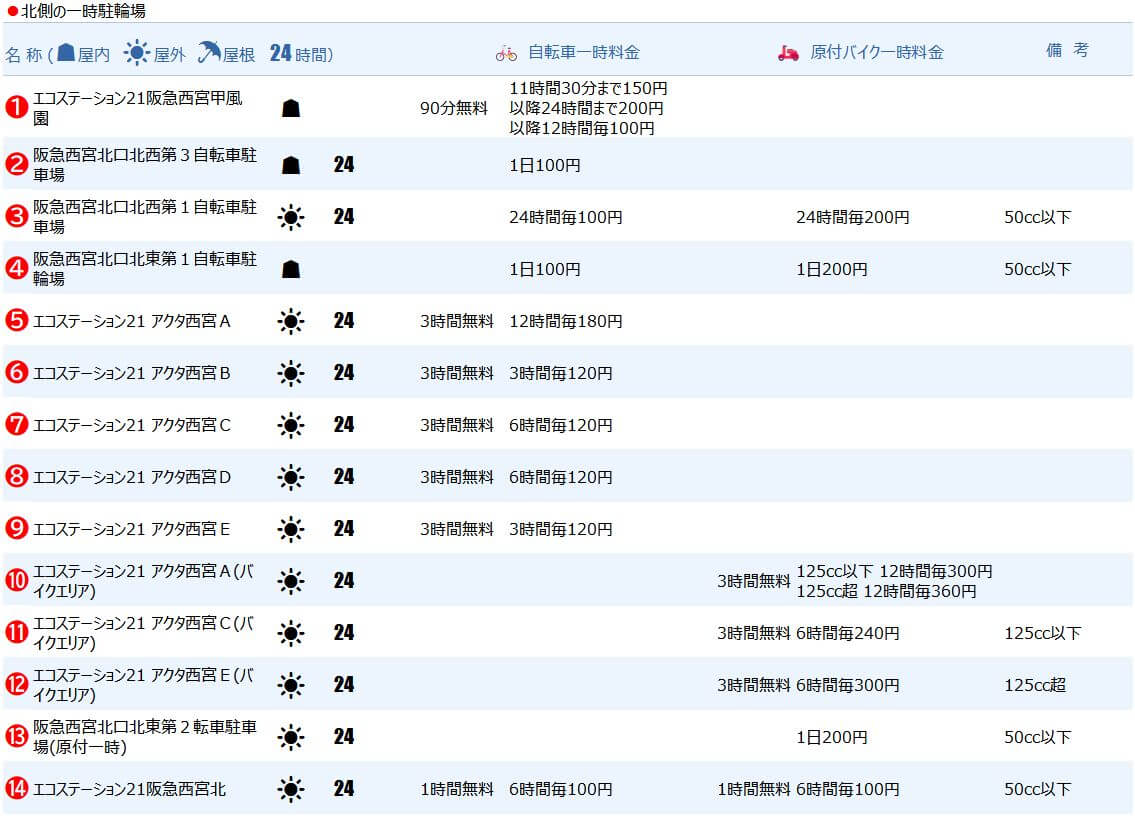The width and height of the screenshot is (1135, 816).
Task: Click 原付バイク一時料金 column header
Action: [877, 52]
